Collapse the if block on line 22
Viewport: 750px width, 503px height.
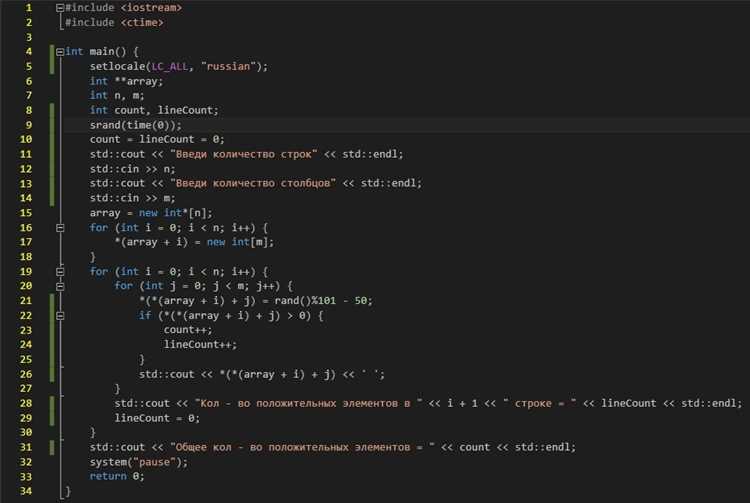pos(60,316)
